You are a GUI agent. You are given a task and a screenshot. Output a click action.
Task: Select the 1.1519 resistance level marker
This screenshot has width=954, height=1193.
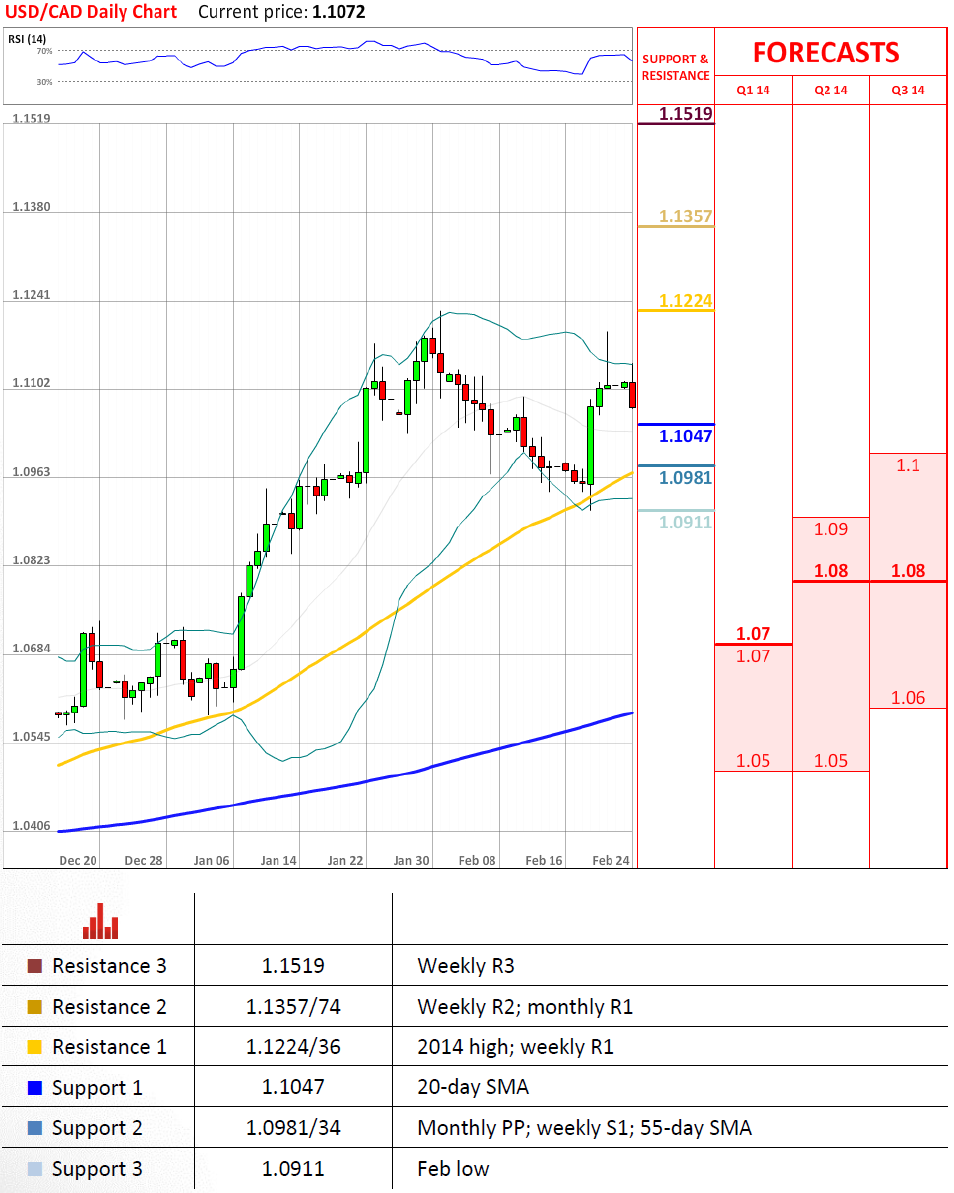[x=685, y=114]
